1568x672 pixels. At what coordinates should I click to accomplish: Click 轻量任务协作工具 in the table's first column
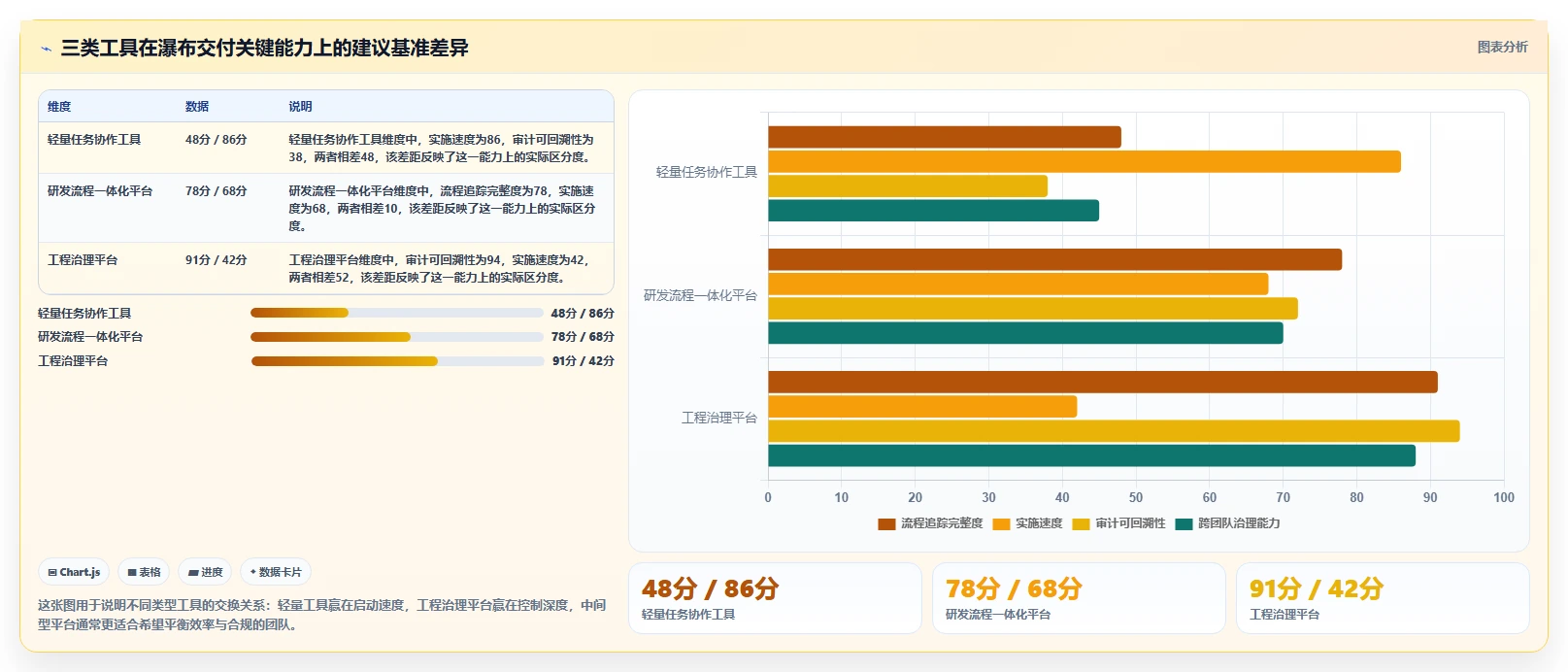pos(94,140)
